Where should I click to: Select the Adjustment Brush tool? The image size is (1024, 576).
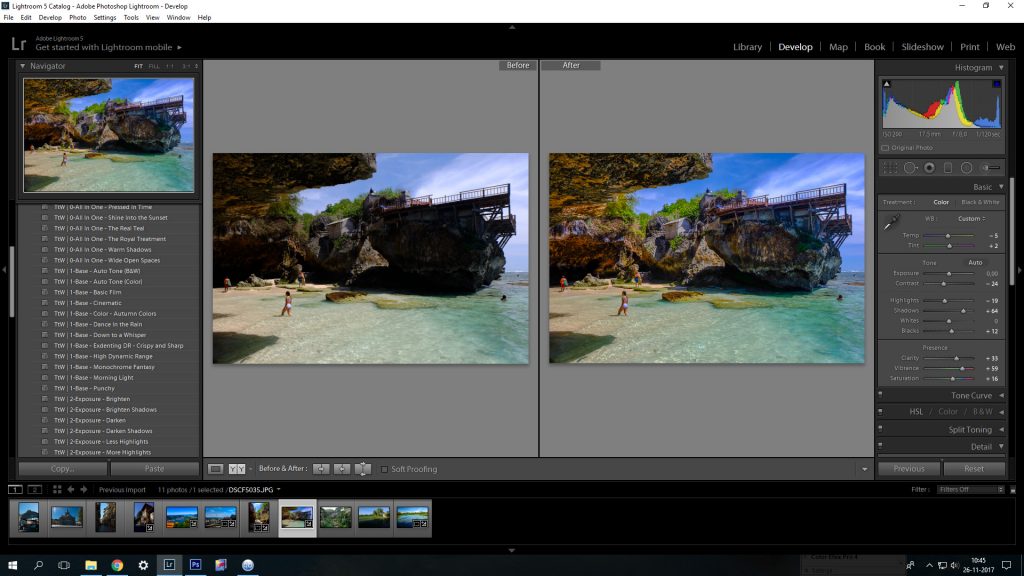coord(991,168)
